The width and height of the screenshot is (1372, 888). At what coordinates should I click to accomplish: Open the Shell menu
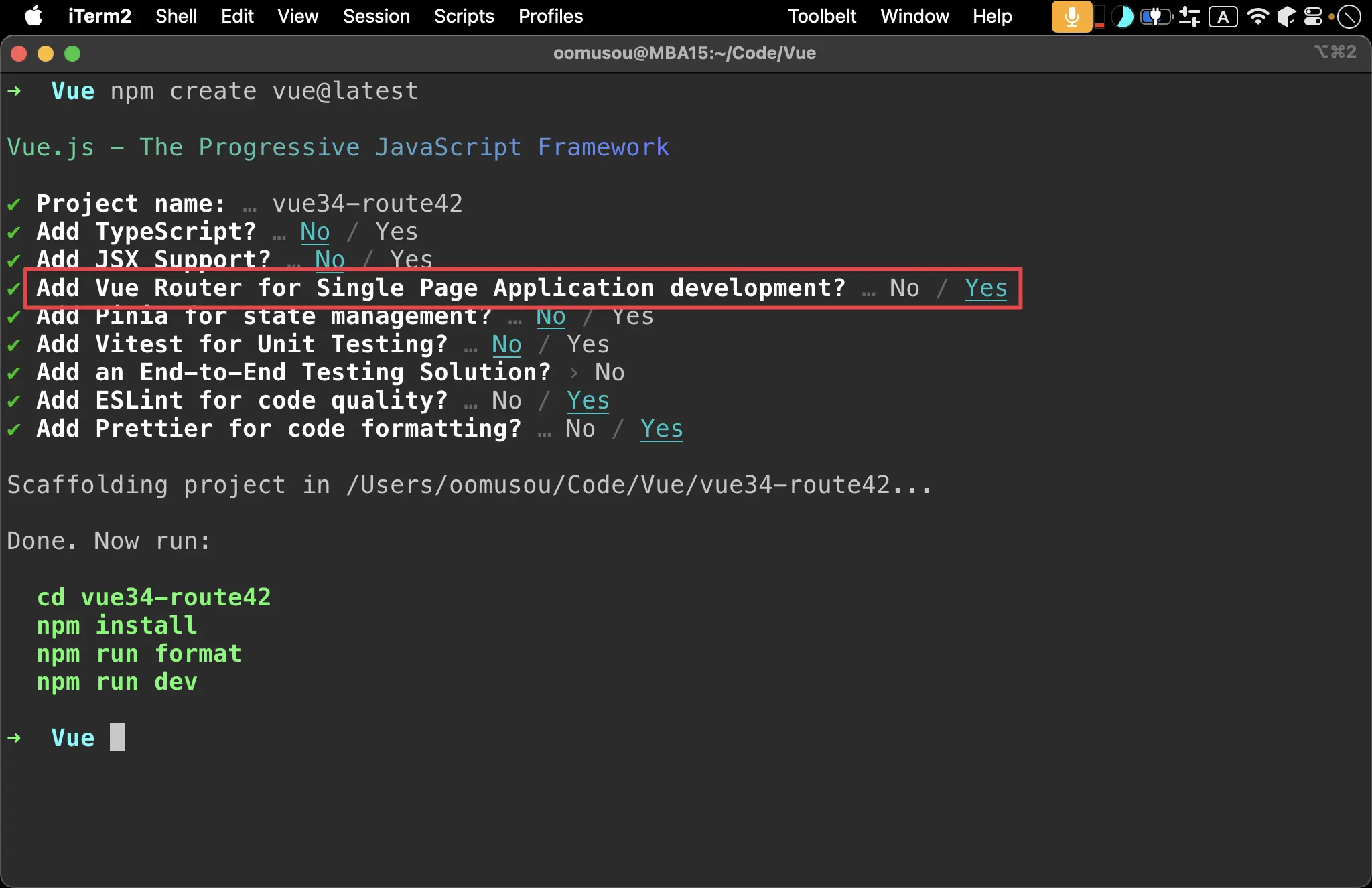[176, 16]
